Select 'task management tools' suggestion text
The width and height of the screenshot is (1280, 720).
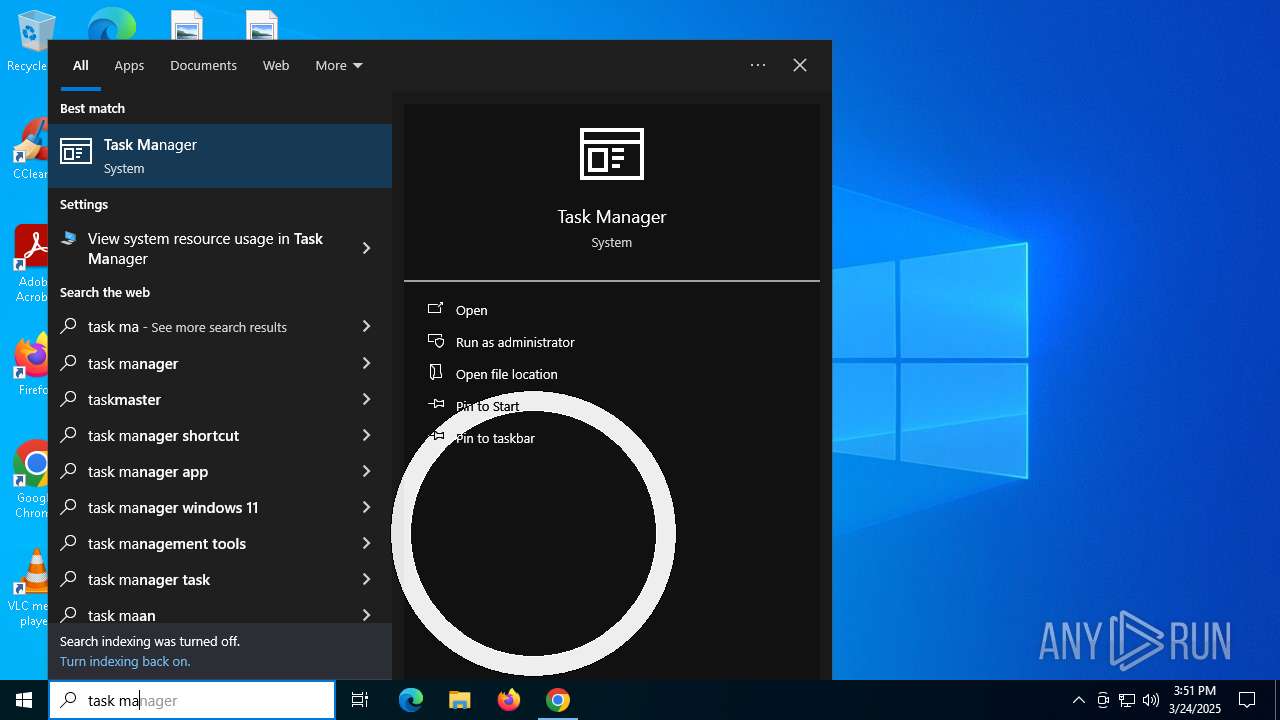point(167,543)
